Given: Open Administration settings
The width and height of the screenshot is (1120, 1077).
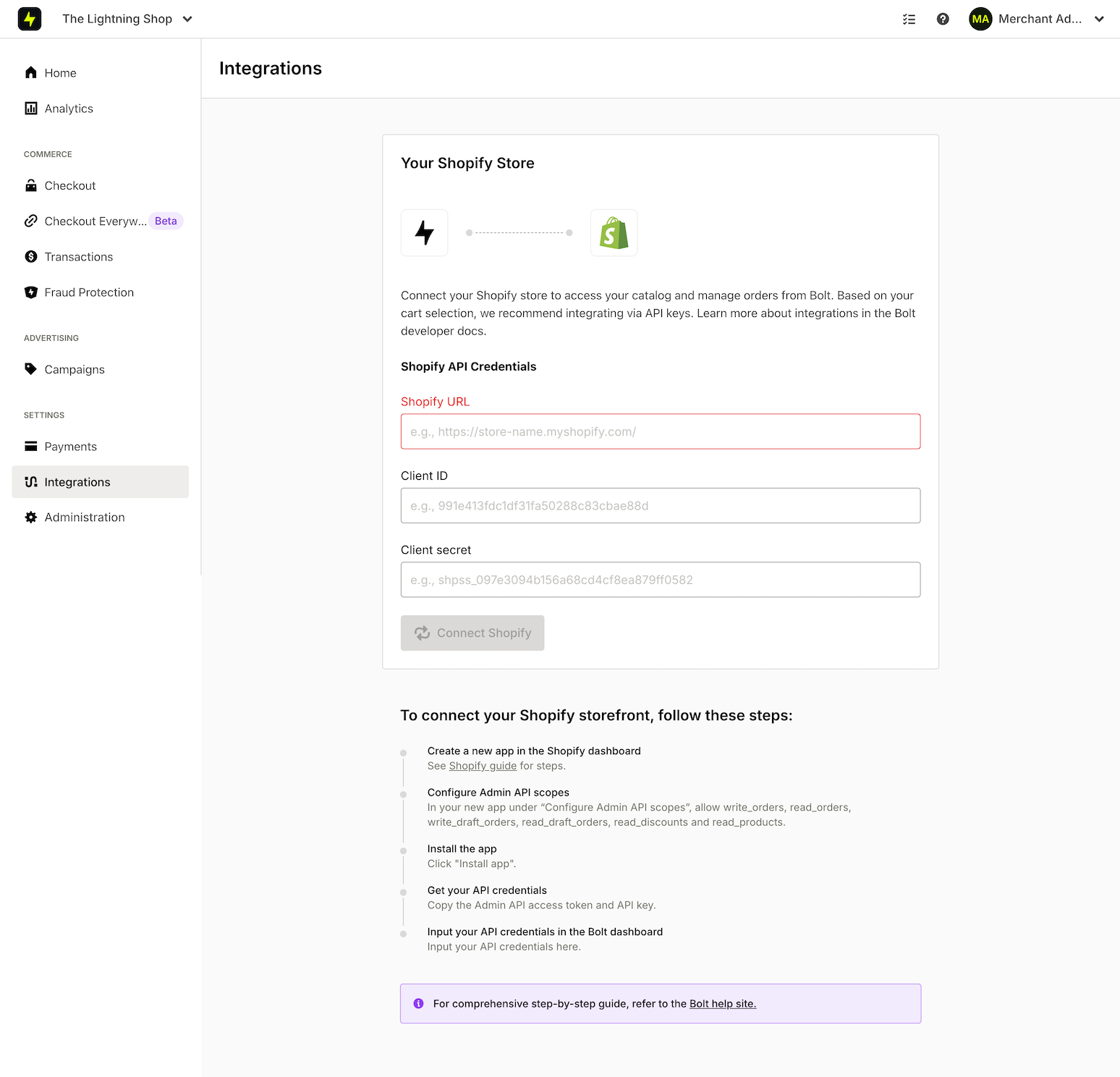Looking at the screenshot, I should (x=101, y=518).
